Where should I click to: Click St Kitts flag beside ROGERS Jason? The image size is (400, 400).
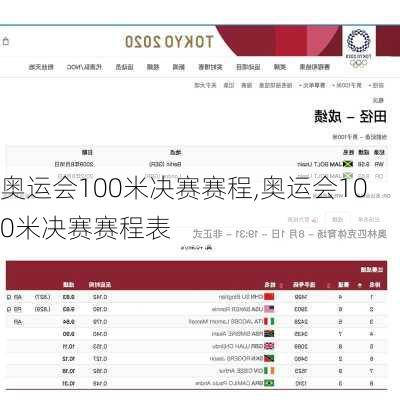point(269,358)
